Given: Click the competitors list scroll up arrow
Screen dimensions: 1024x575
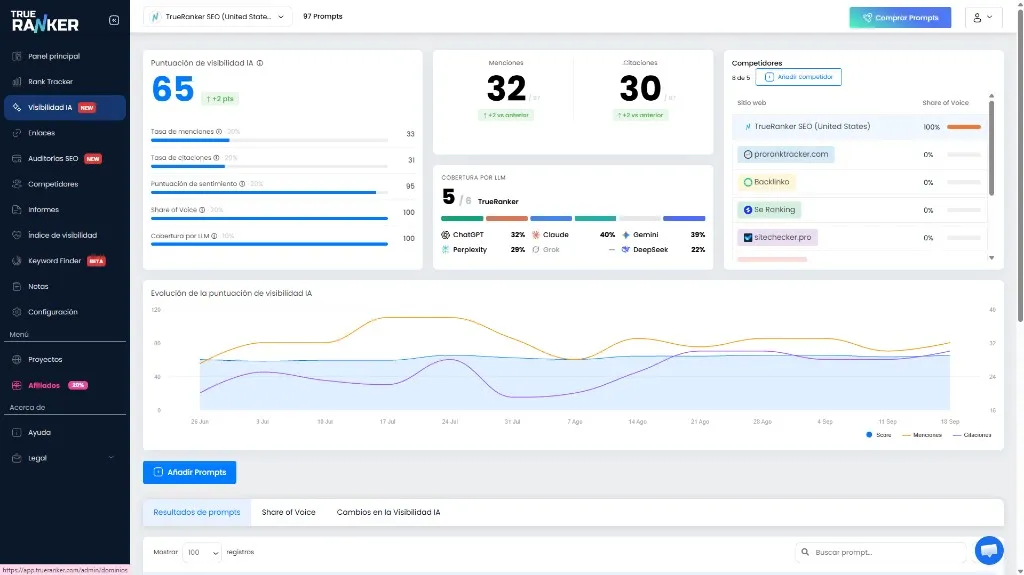Looking at the screenshot, I should [991, 96].
